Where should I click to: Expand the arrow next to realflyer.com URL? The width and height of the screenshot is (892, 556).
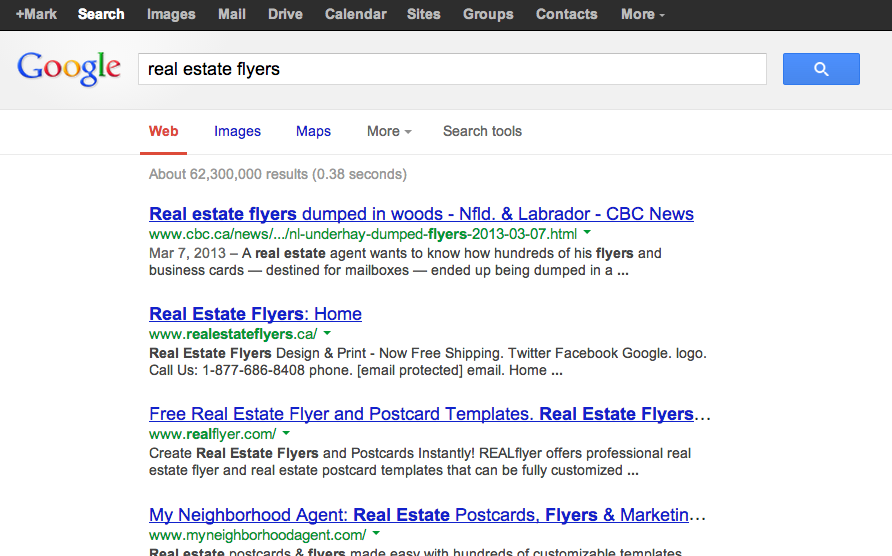click(286, 433)
